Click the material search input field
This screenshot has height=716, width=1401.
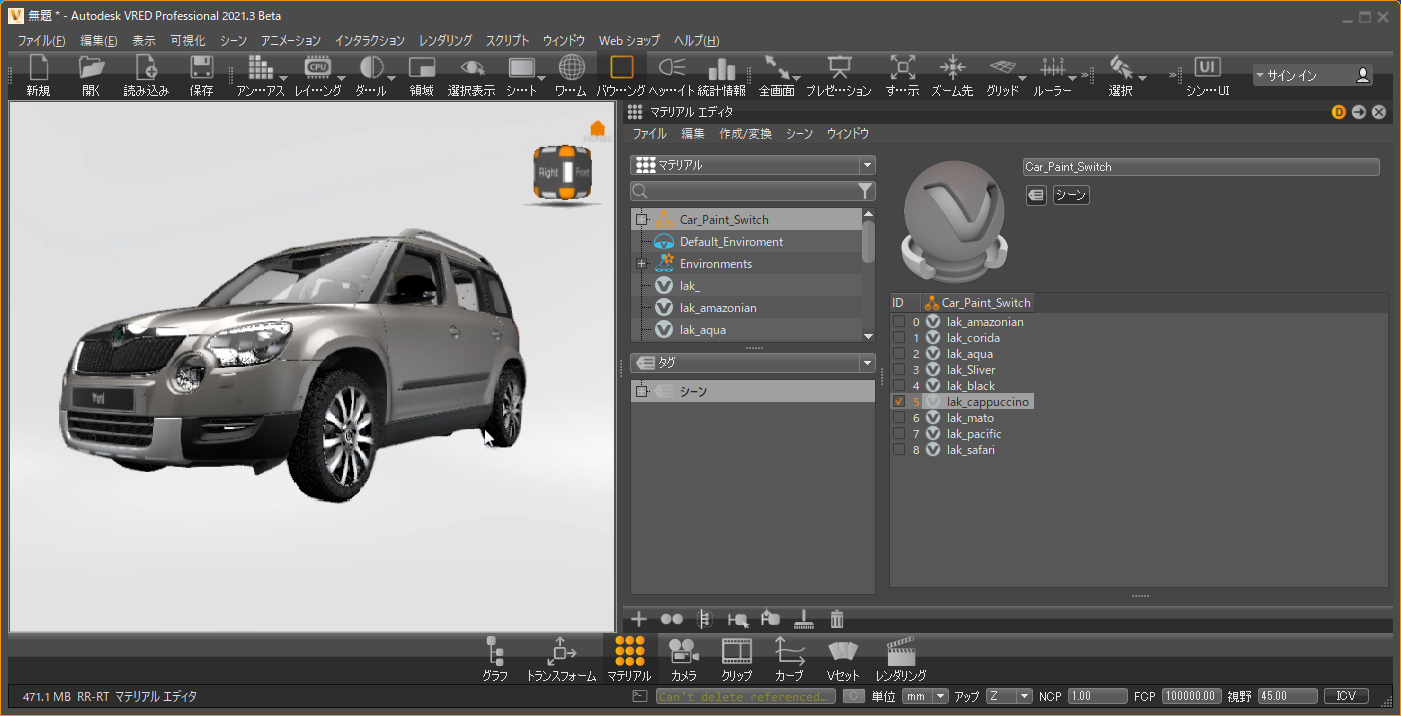tap(745, 190)
